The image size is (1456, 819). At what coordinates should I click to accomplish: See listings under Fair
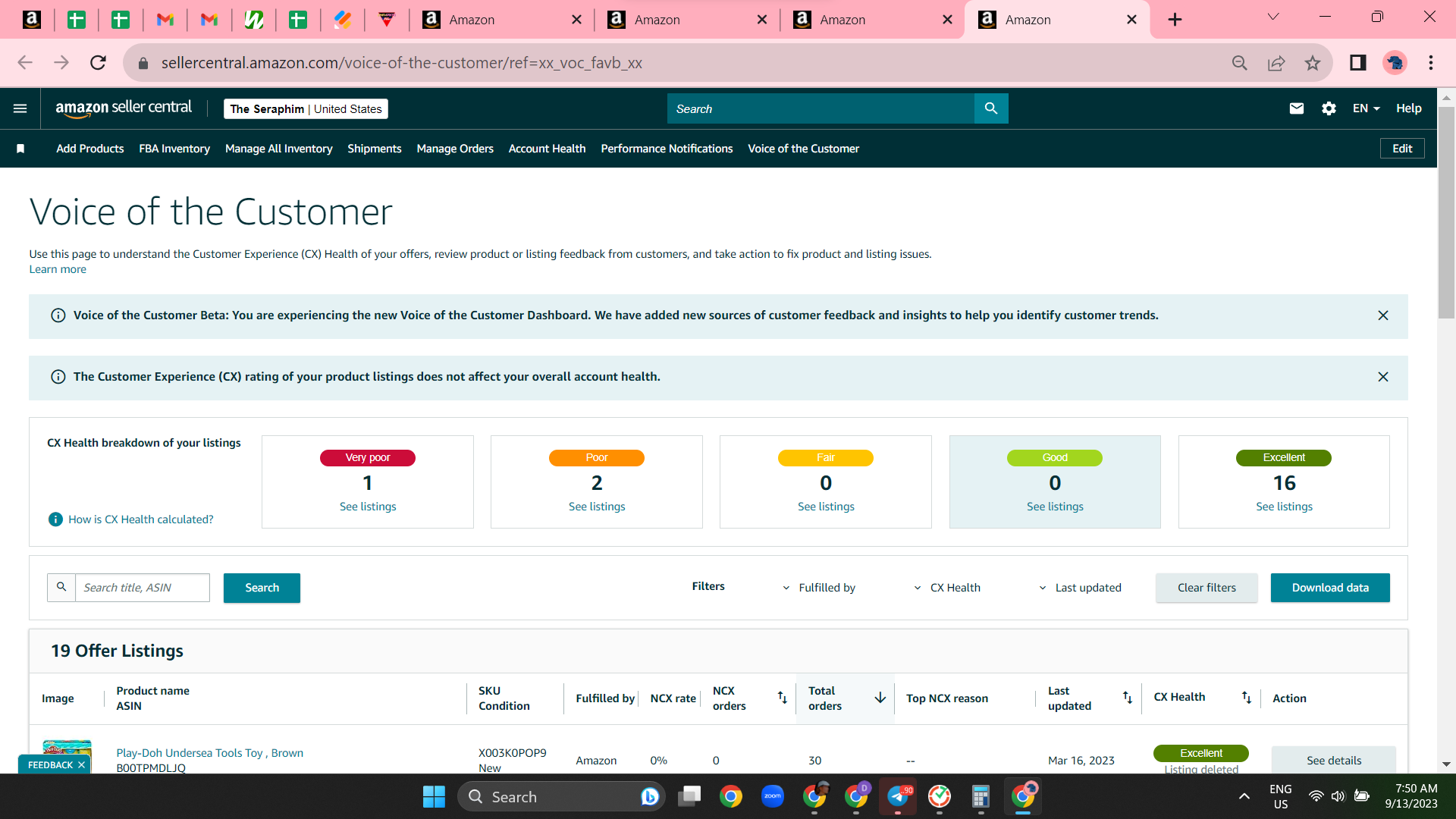pos(826,507)
